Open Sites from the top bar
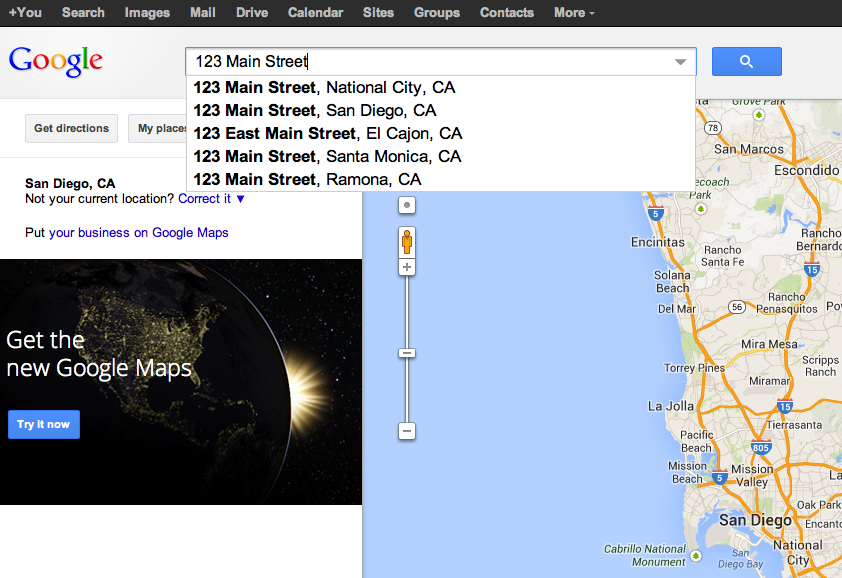 [378, 12]
